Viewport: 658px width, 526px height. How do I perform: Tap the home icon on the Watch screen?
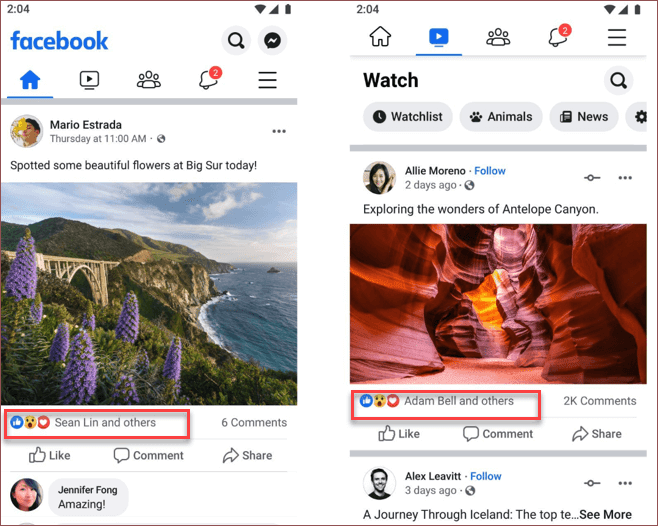pyautogui.click(x=380, y=38)
